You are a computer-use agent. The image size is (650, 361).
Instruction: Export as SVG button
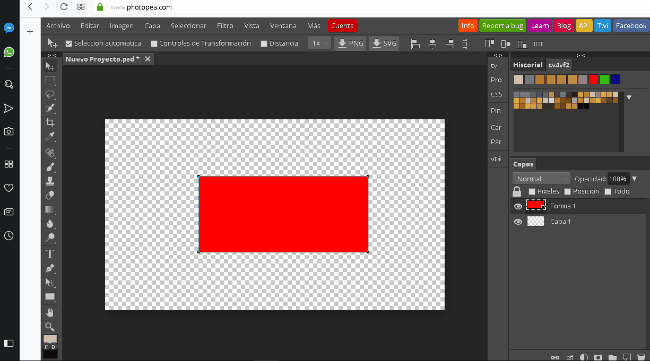(384, 43)
